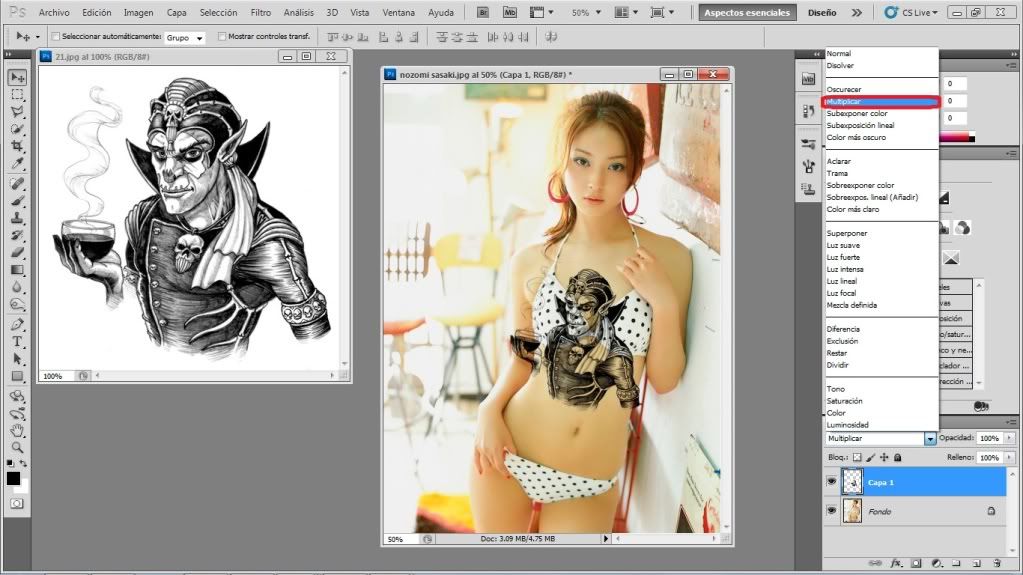Select the Crop tool
Screen dimensions: 1023x575
coord(18,146)
